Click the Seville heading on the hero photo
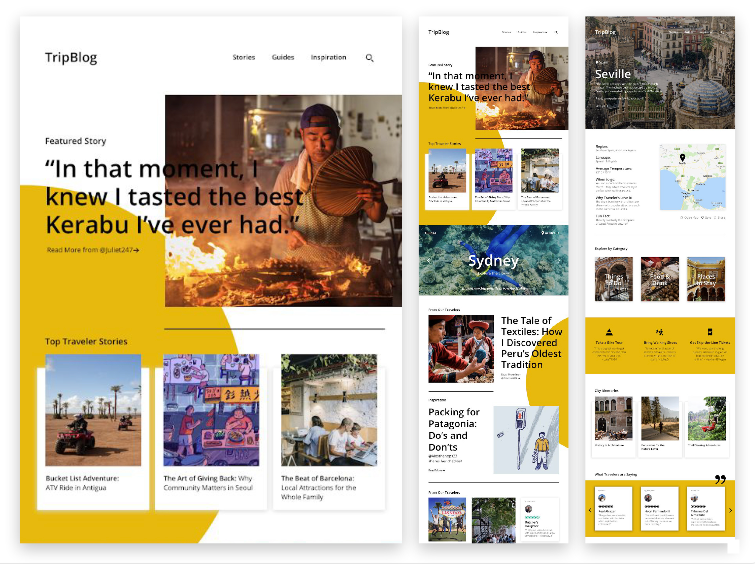This screenshot has height=564, width=755. 612,74
